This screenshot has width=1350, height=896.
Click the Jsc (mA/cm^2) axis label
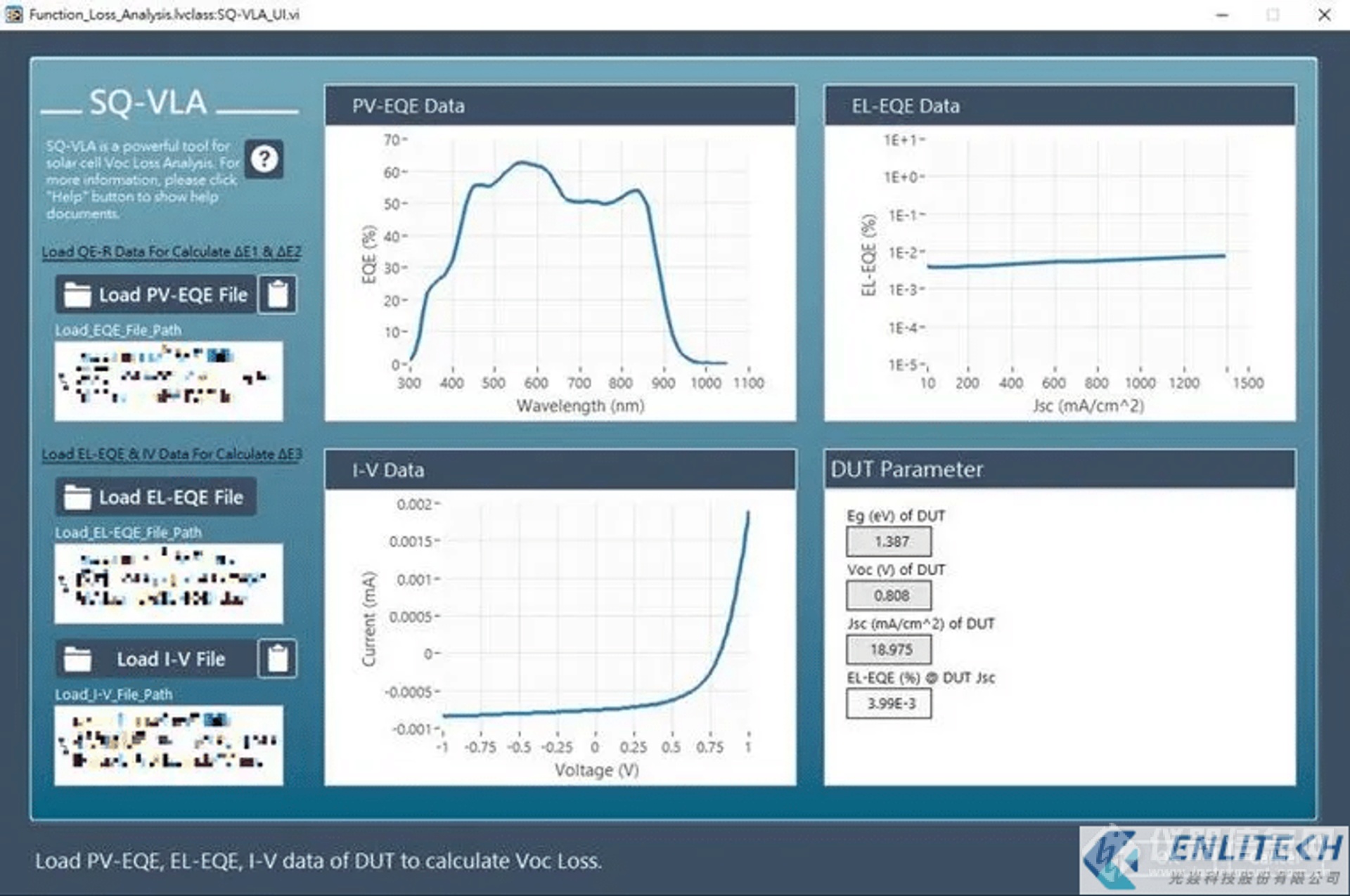pos(1088,405)
